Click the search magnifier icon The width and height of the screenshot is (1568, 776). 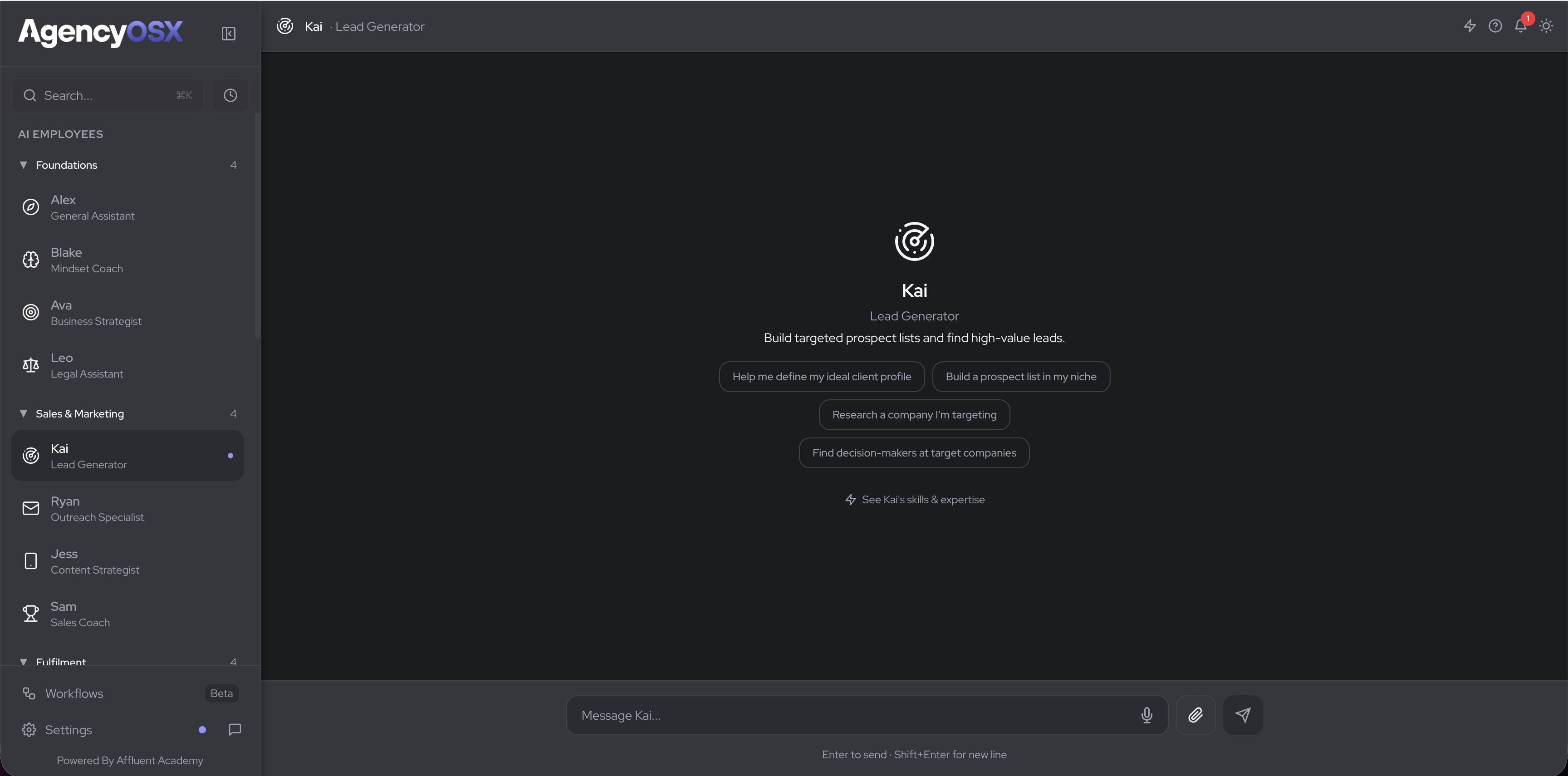[29, 95]
